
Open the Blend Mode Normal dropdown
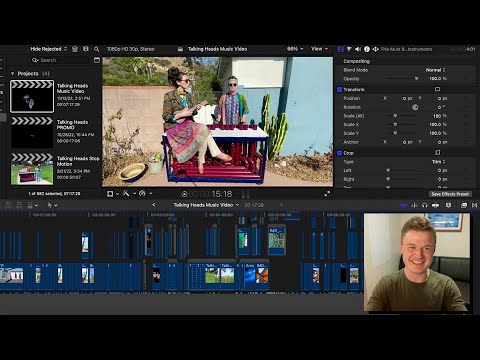[x=435, y=70]
